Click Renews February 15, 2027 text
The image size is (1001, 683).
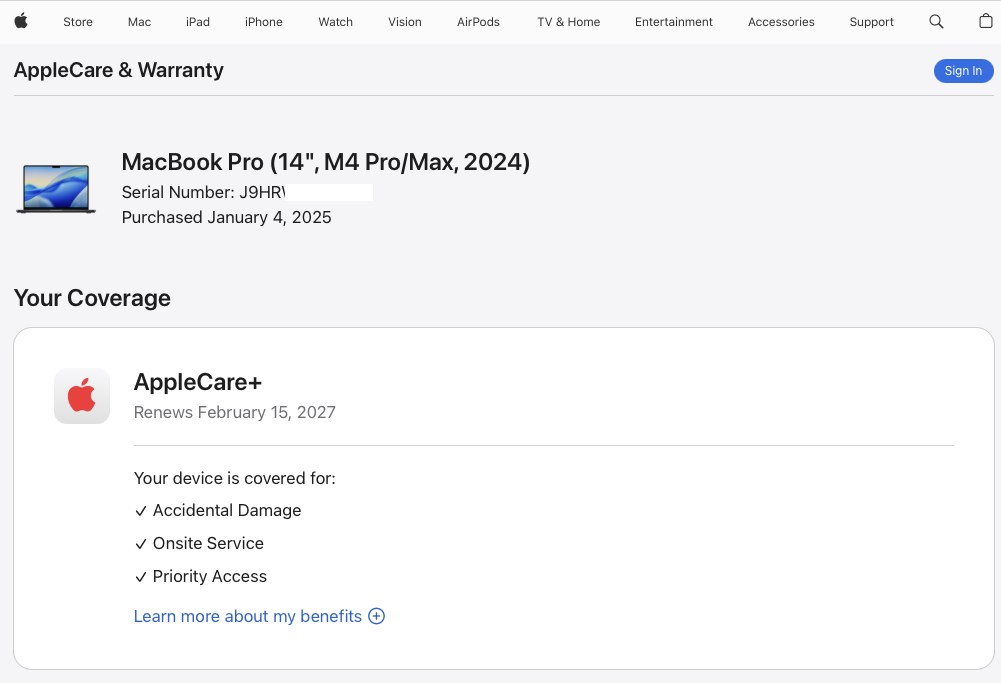(x=234, y=412)
